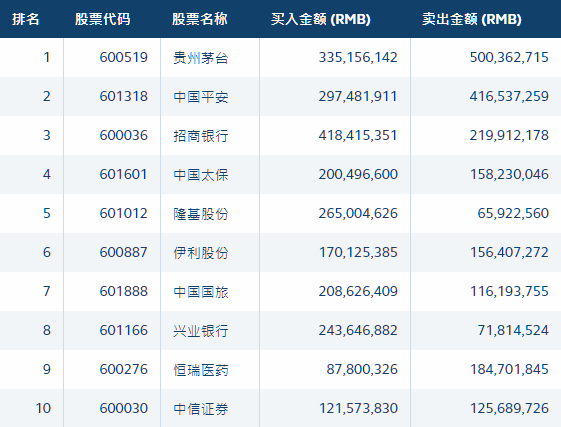
Task: Click rank 8 in 兴业银行 row
Action: [47, 330]
